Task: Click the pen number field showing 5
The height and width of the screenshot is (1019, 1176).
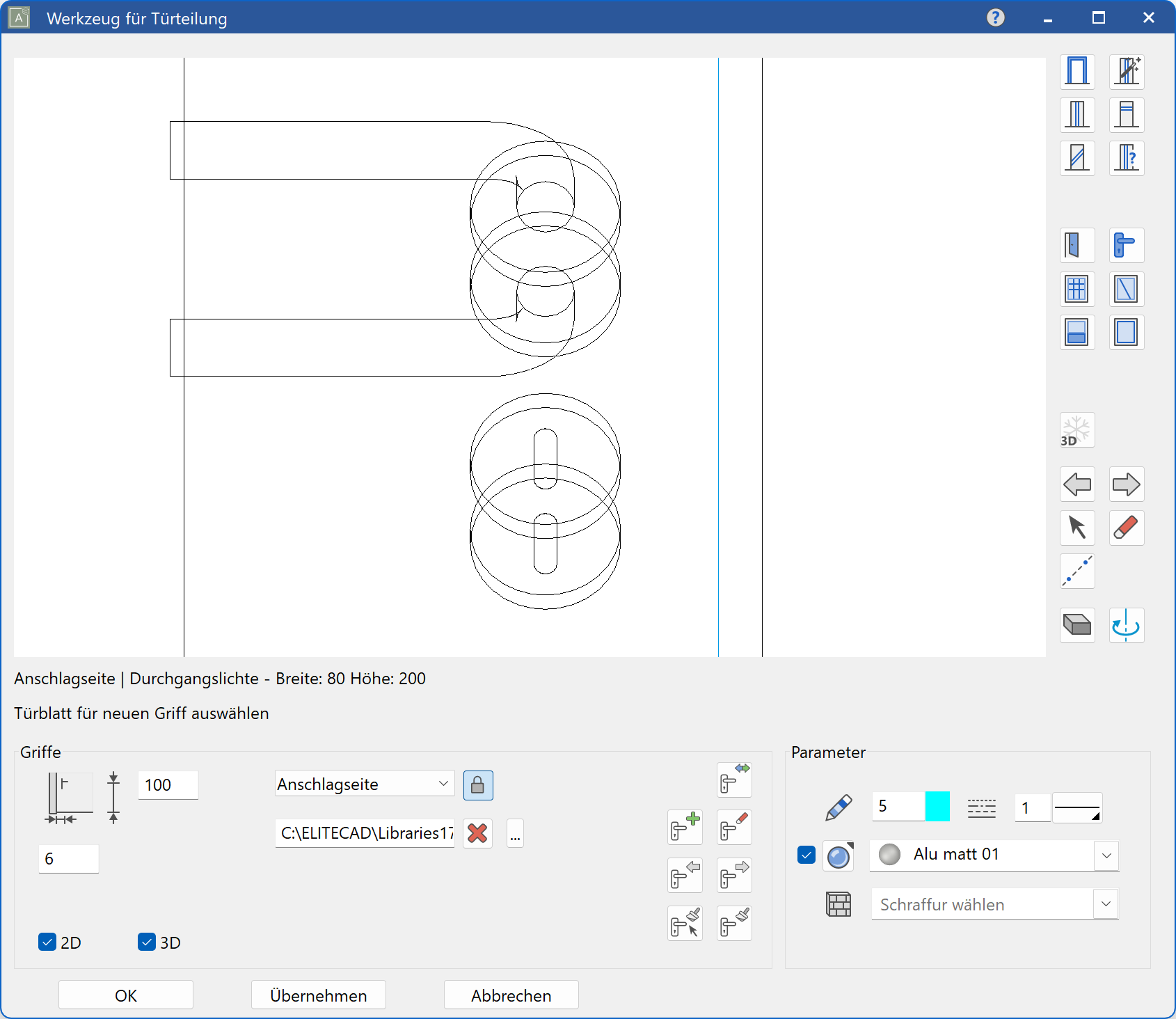Action: (x=898, y=807)
